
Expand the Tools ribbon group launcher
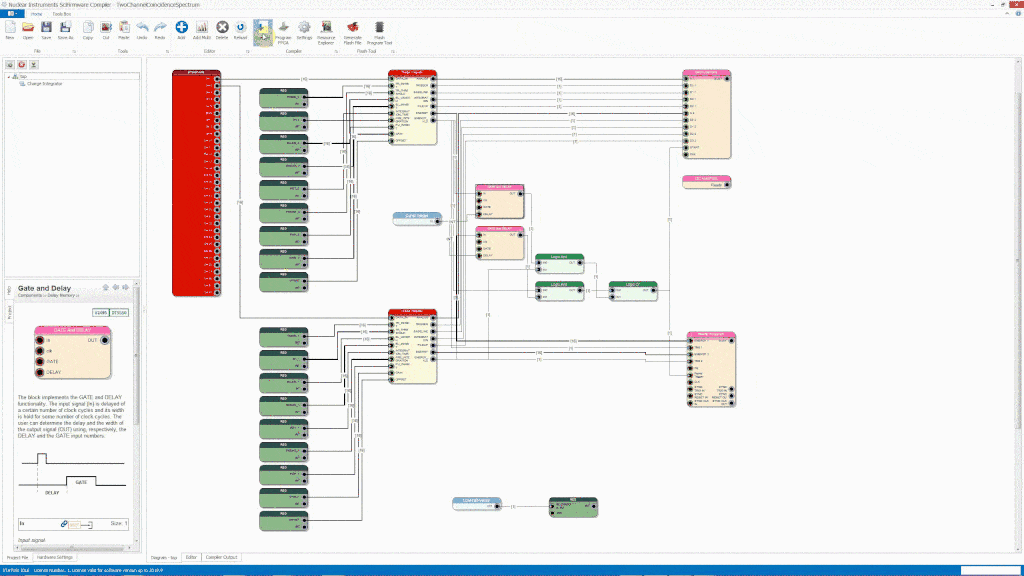click(x=167, y=51)
